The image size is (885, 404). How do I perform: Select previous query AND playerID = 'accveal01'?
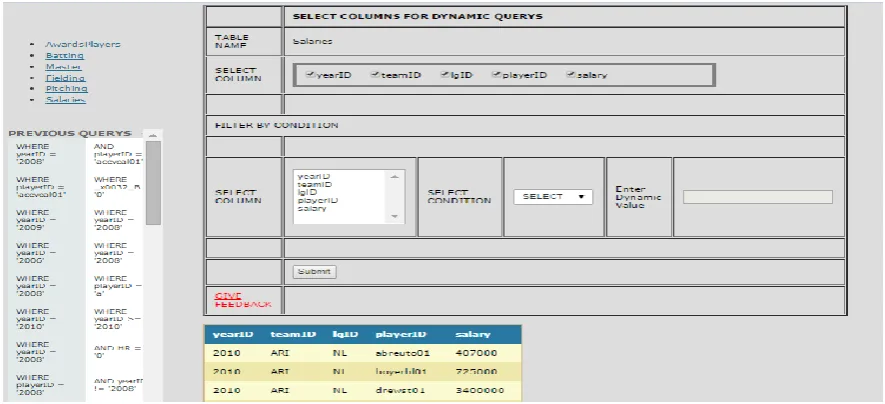(x=119, y=153)
